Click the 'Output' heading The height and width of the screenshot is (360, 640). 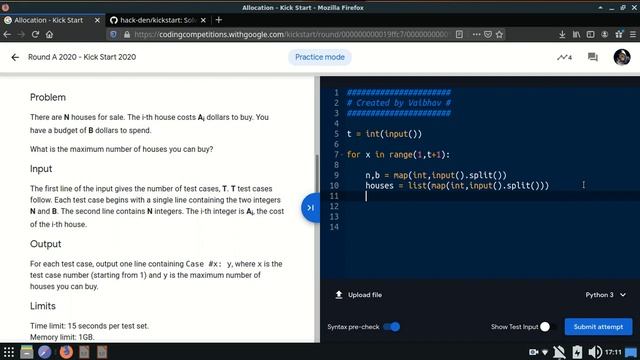click(45, 244)
